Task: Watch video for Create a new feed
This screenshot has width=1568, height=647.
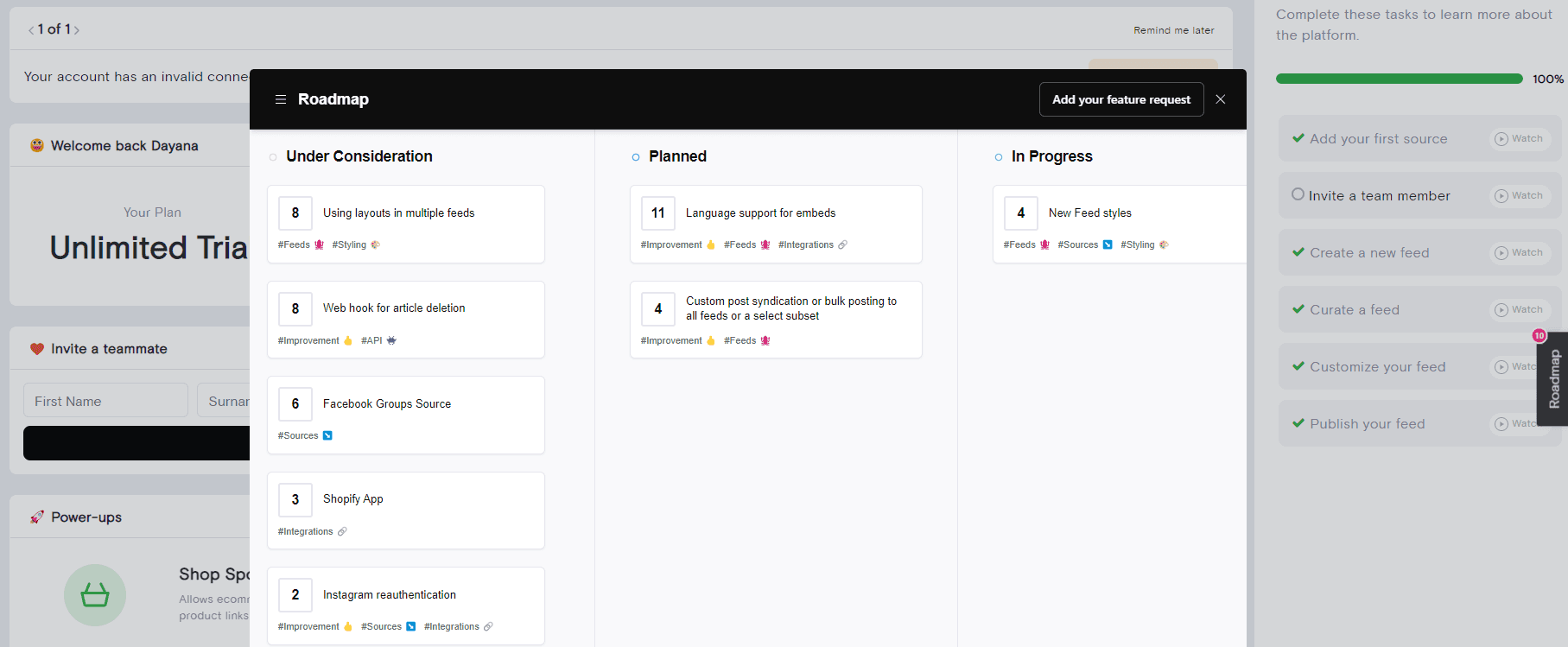Action: pos(1519,253)
